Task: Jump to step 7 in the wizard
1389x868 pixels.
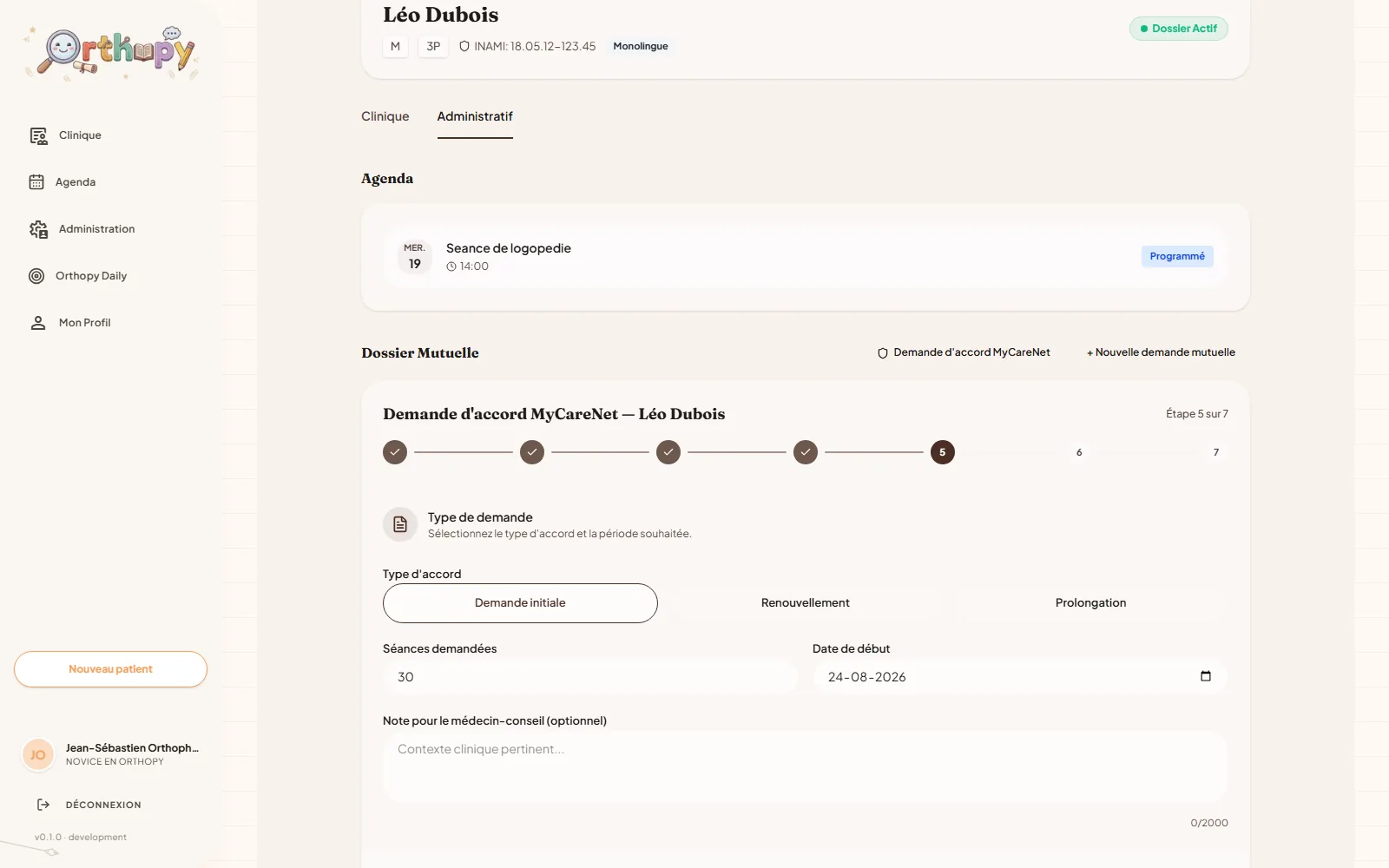Action: [1216, 452]
